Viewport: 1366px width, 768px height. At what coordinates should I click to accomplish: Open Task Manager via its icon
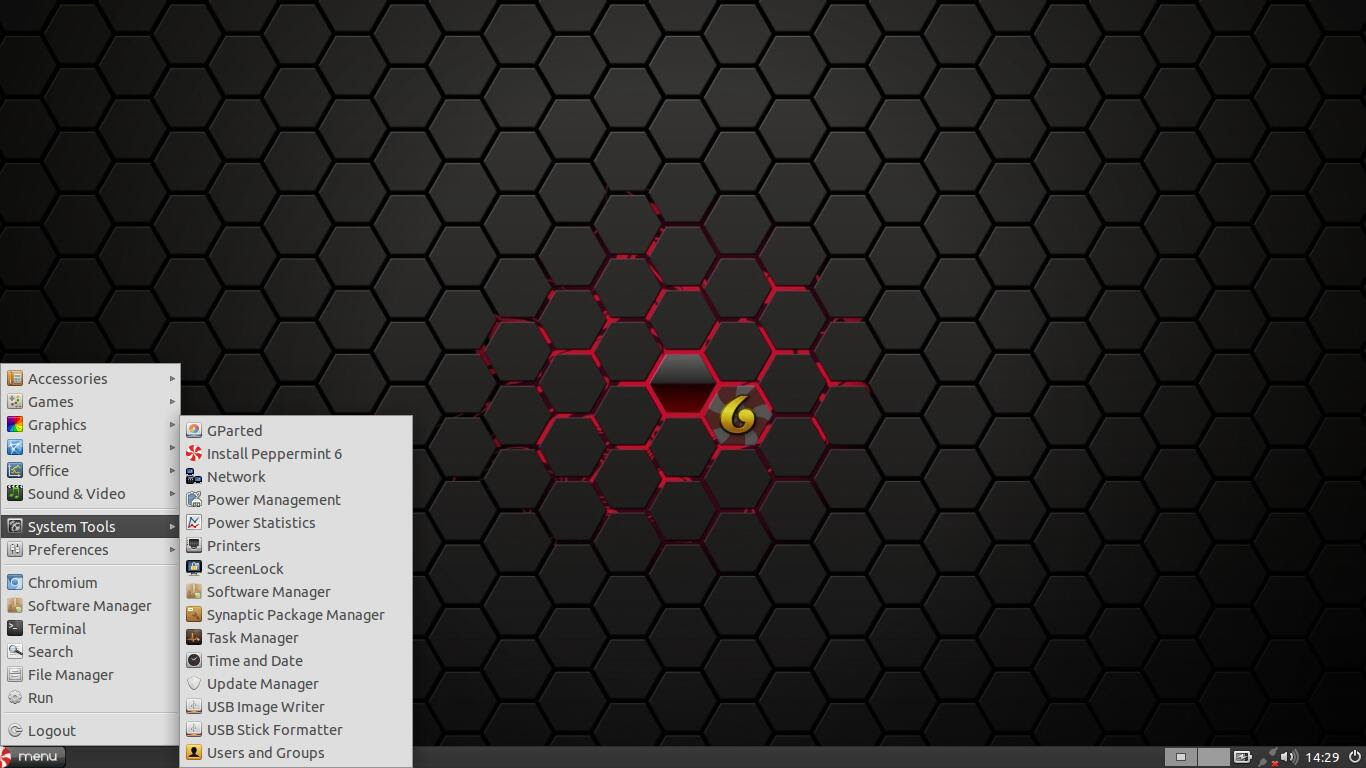pos(194,638)
